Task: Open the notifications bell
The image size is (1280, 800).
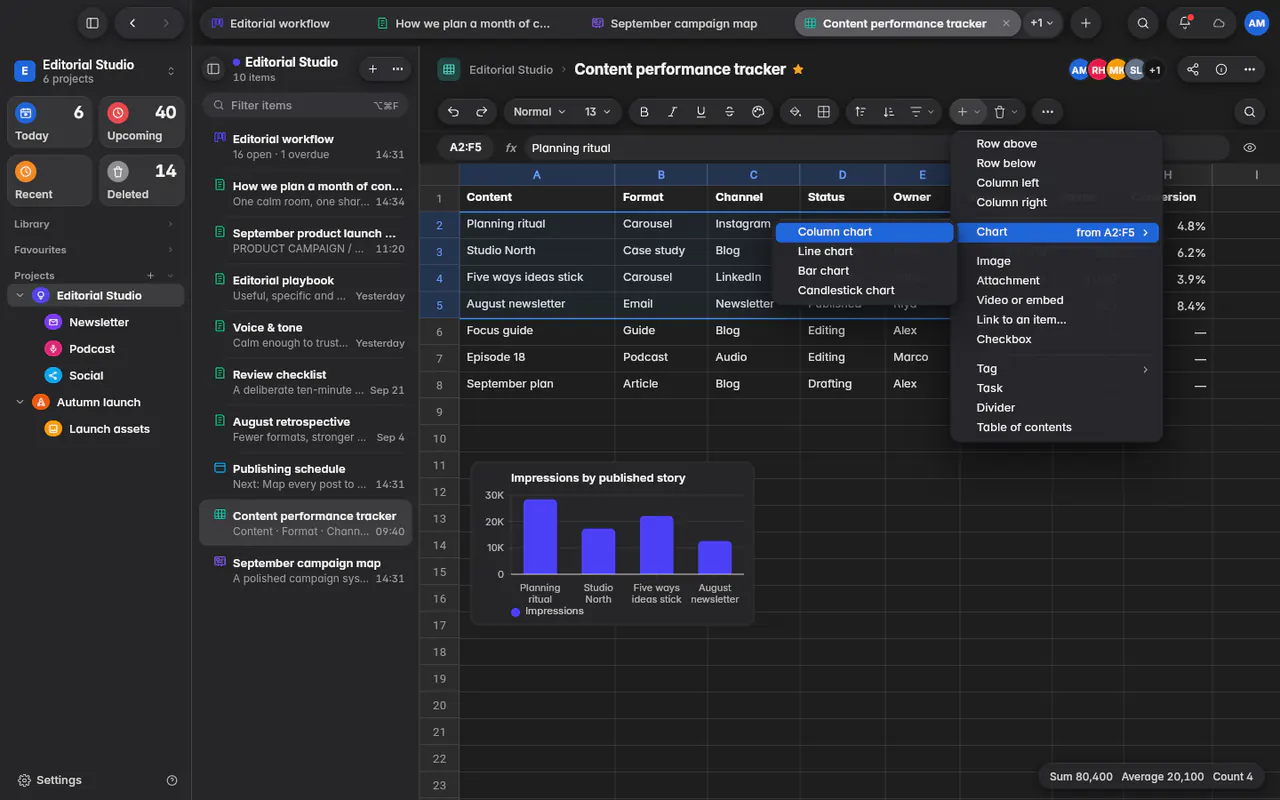Action: (1185, 23)
